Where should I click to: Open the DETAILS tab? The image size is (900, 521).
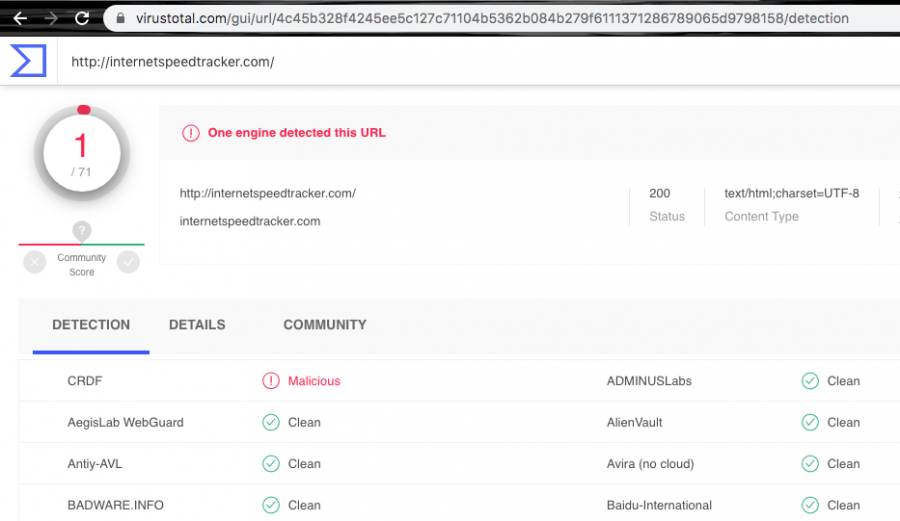(197, 325)
